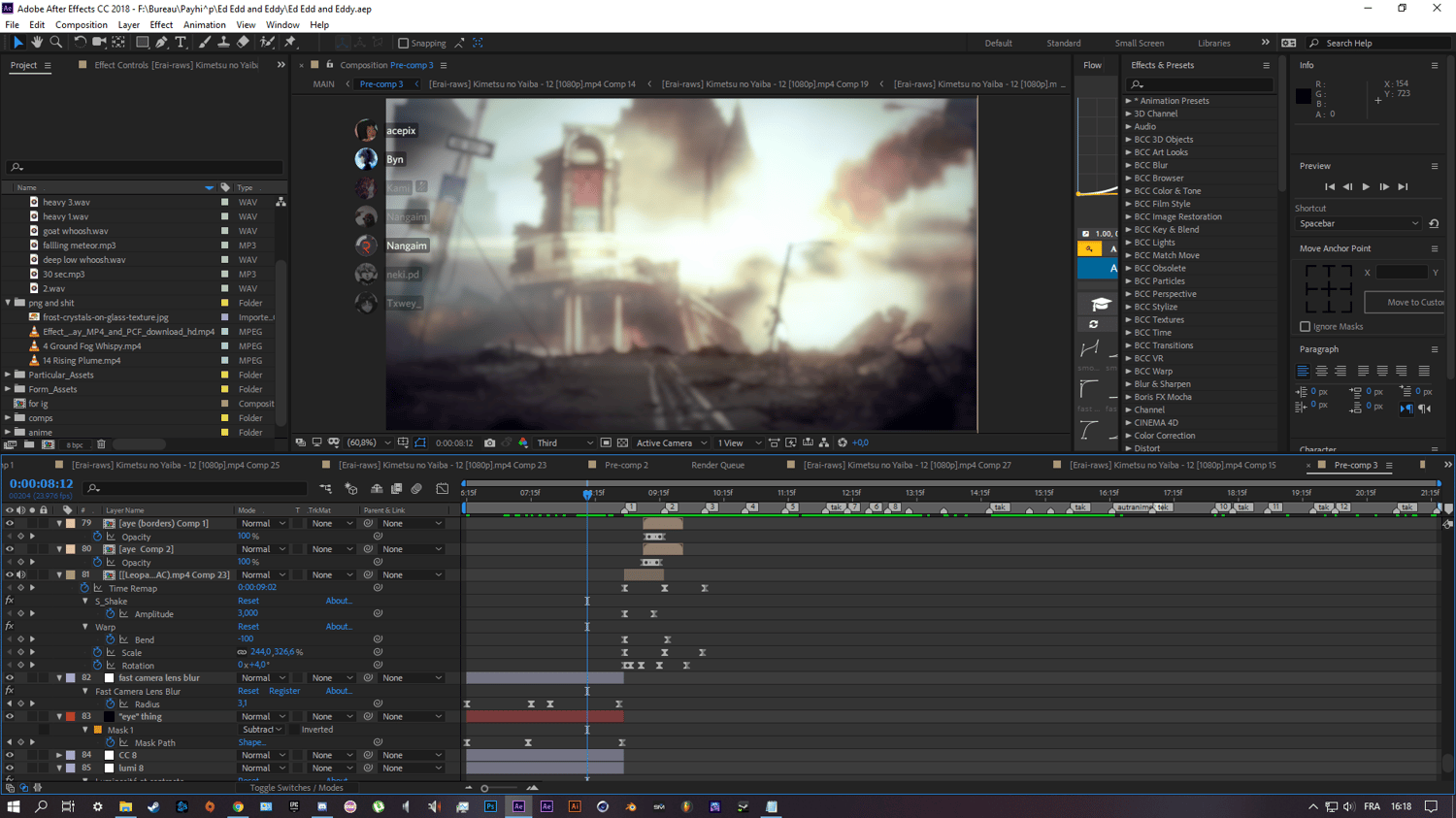Select the Clone Stamp tool
The width and height of the screenshot is (1456, 818).
pos(223,43)
